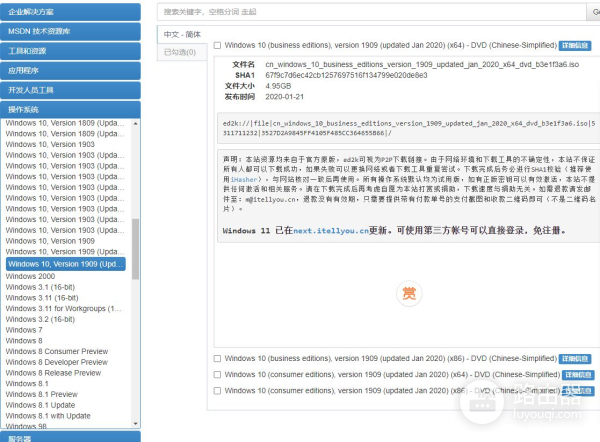Open 详细信息 for business editions x64
The image size is (600, 442).
pos(575,46)
